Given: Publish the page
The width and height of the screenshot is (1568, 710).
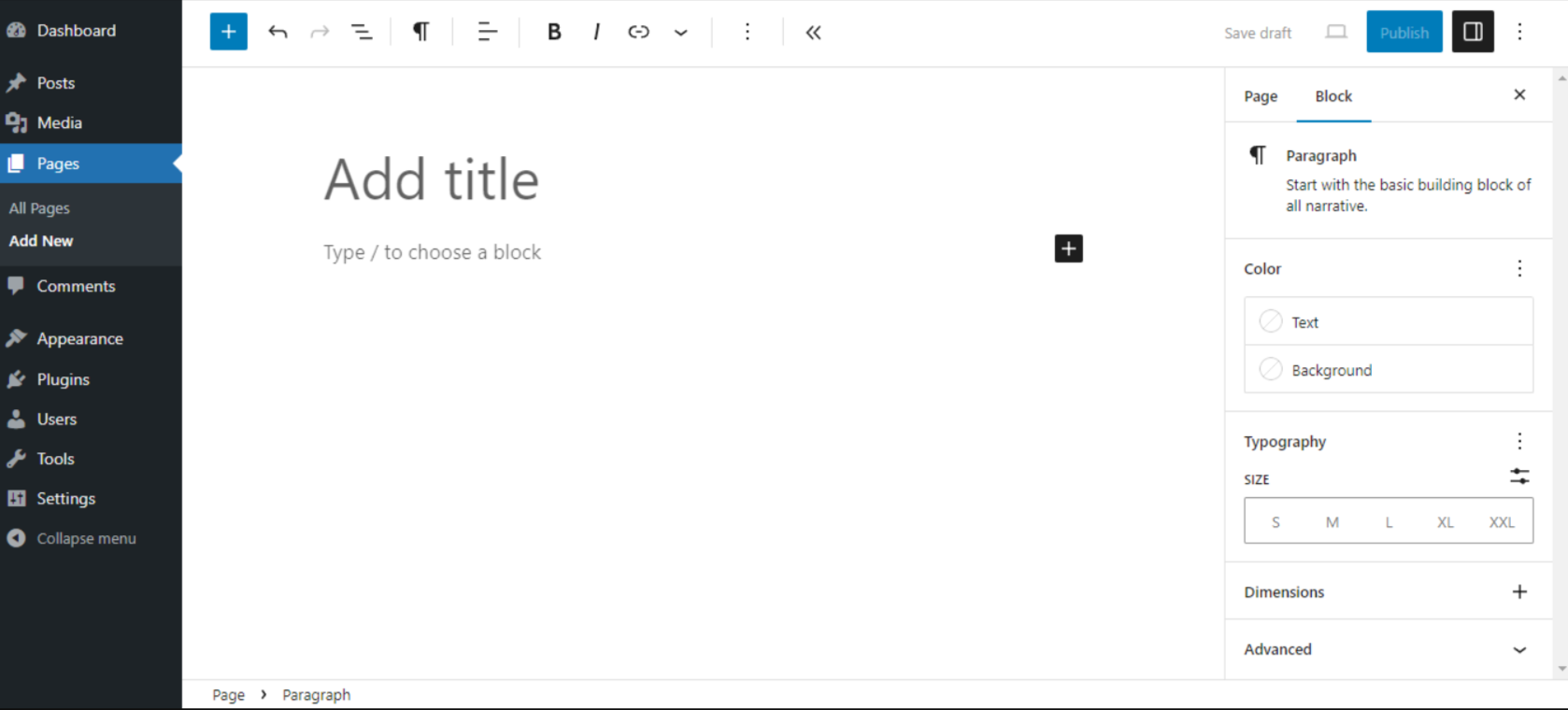Looking at the screenshot, I should pos(1404,32).
